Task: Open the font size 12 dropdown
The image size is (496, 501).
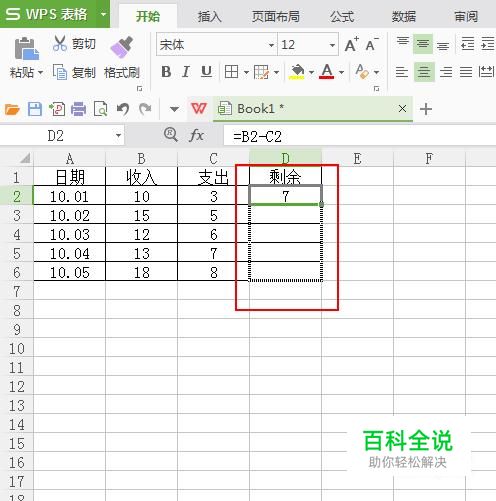Action: click(x=332, y=45)
